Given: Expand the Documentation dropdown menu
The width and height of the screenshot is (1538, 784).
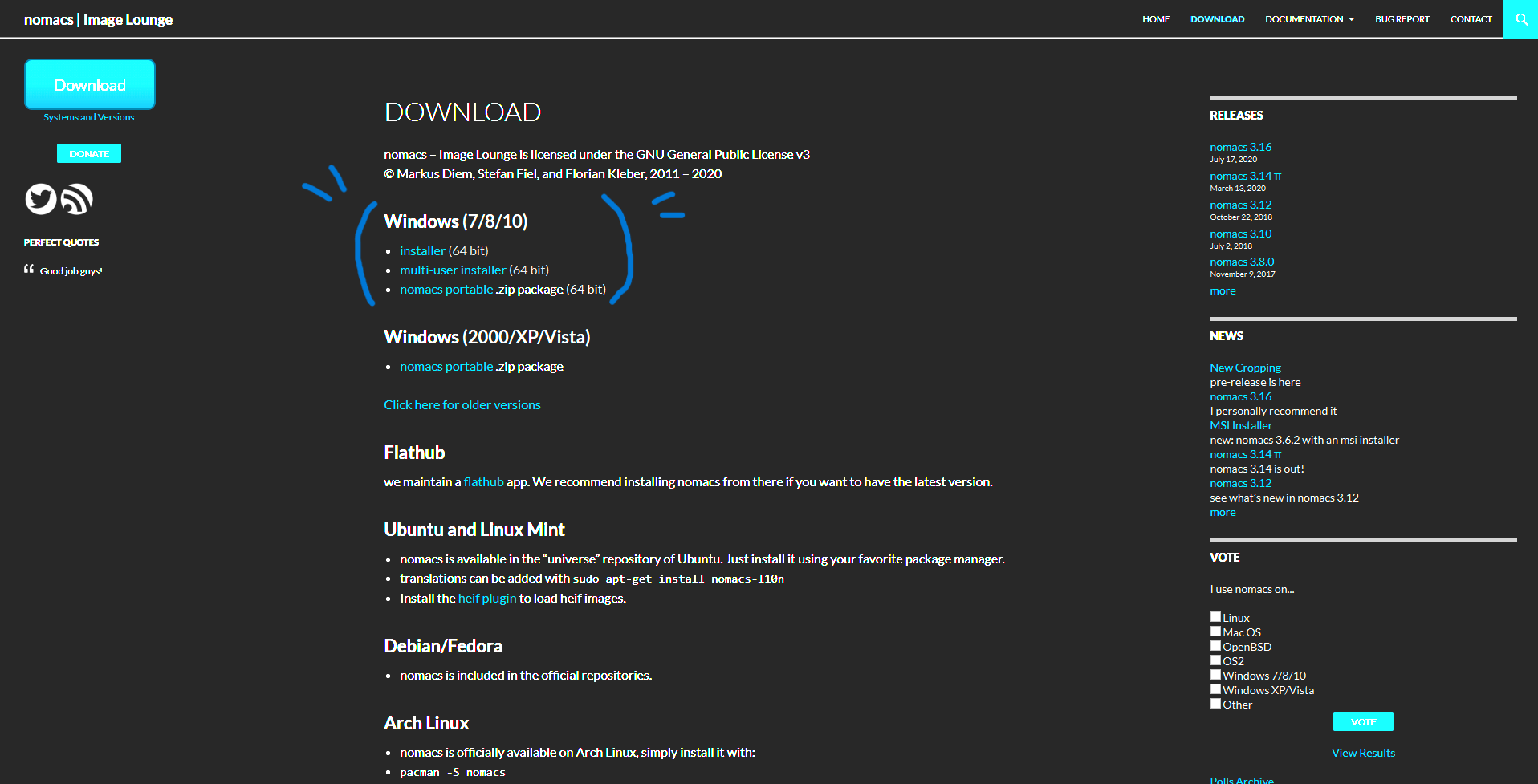Looking at the screenshot, I should [x=1309, y=19].
